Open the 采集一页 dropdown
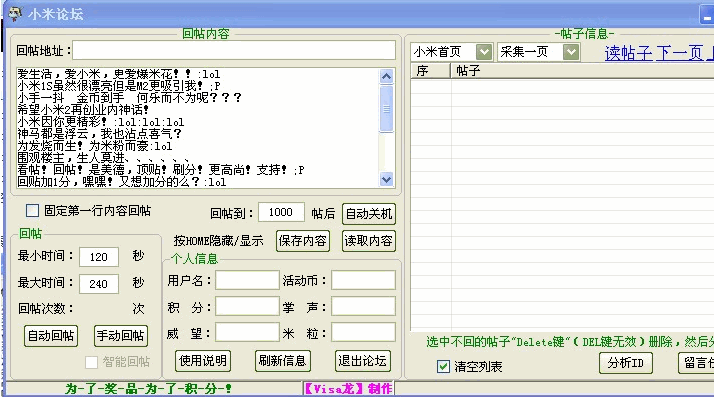The image size is (714, 397). point(571,52)
